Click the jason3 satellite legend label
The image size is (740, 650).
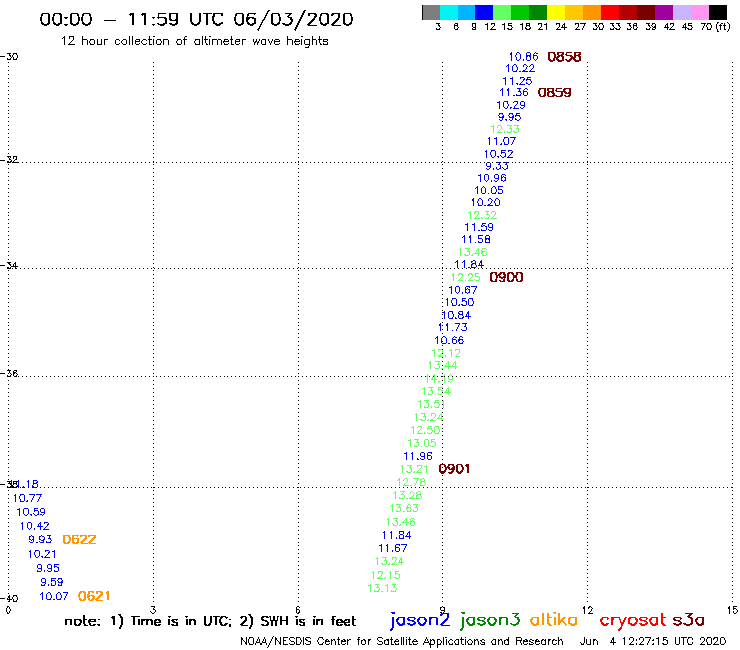(490, 621)
